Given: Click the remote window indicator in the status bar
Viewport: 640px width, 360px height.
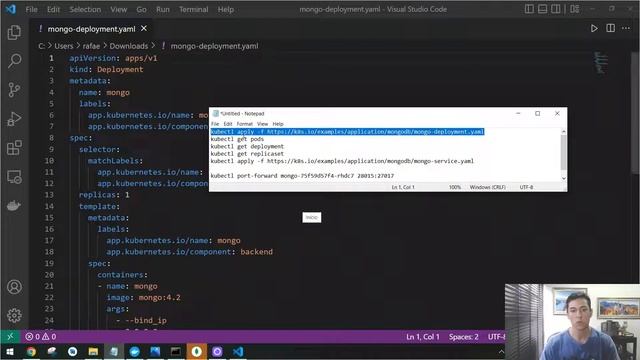Looking at the screenshot, I should (x=10, y=337).
